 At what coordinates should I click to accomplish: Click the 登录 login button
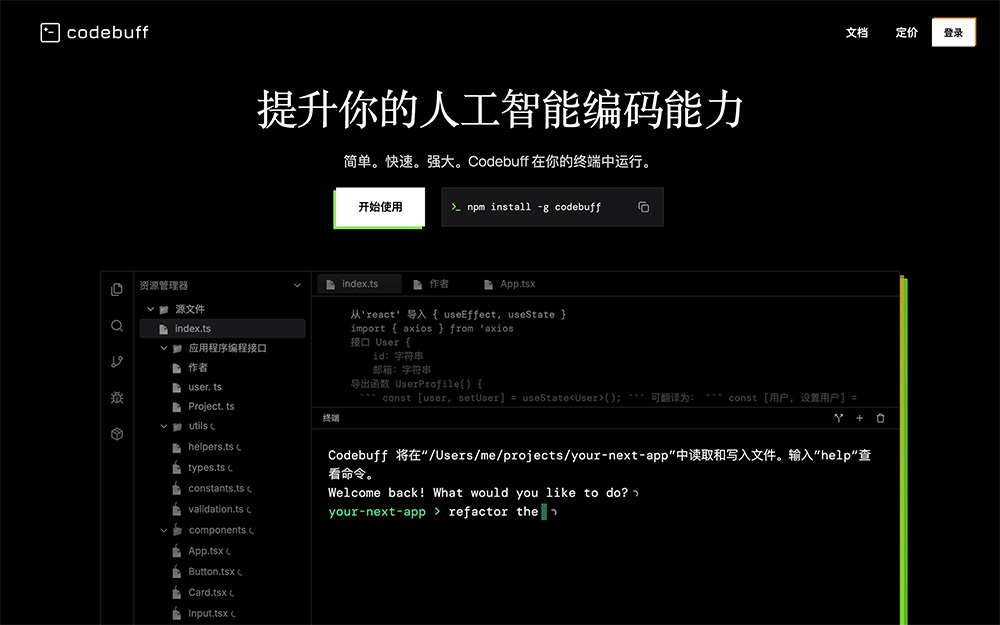point(953,33)
